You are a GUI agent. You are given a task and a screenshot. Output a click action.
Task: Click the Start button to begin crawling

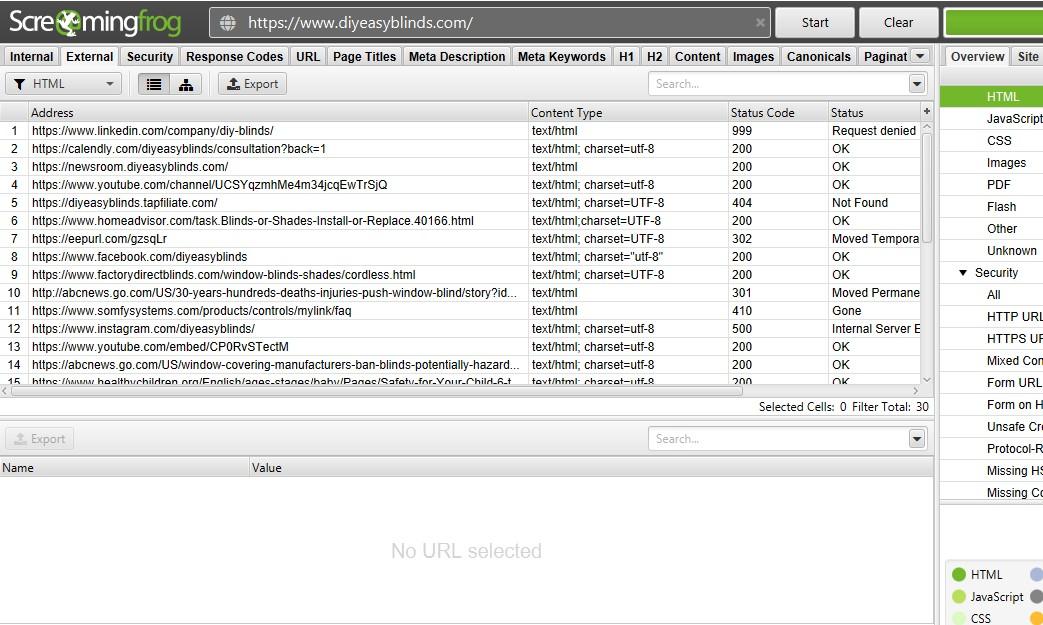pyautogui.click(x=814, y=21)
